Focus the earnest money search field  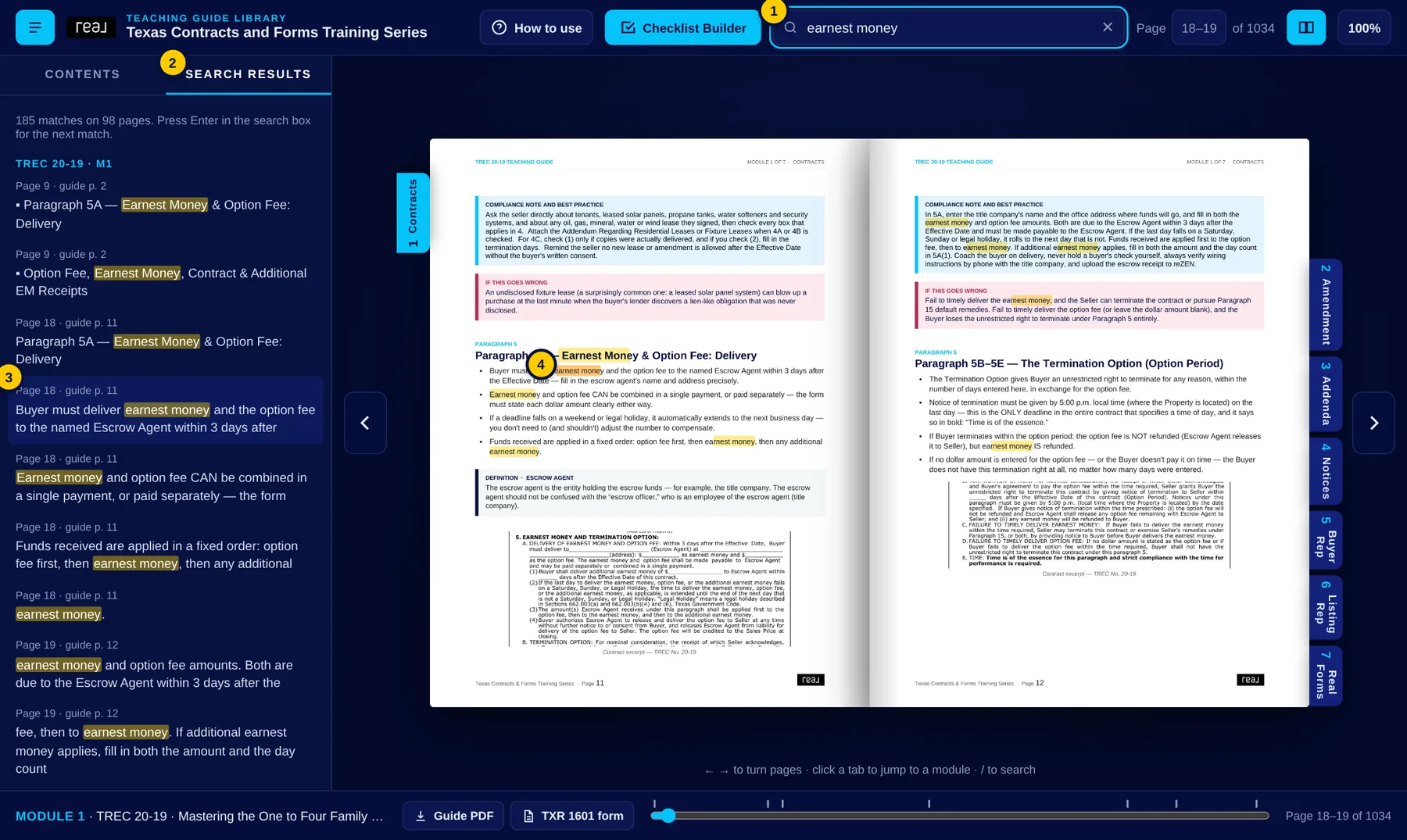click(948, 28)
